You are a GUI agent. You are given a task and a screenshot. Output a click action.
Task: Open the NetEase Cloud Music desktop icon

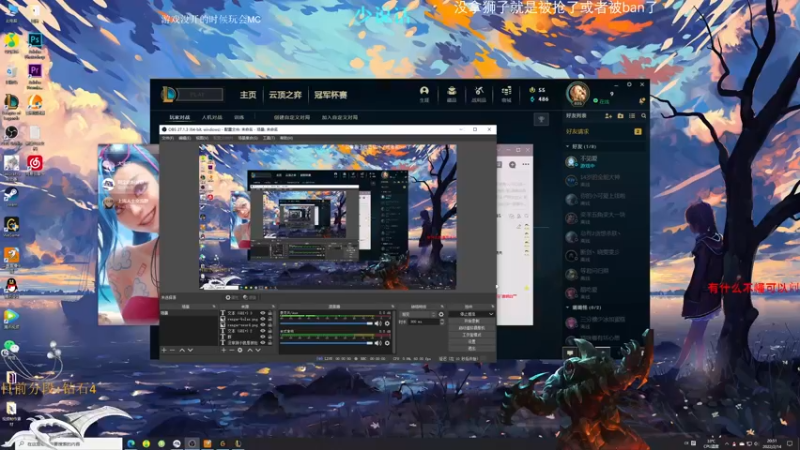click(x=35, y=166)
